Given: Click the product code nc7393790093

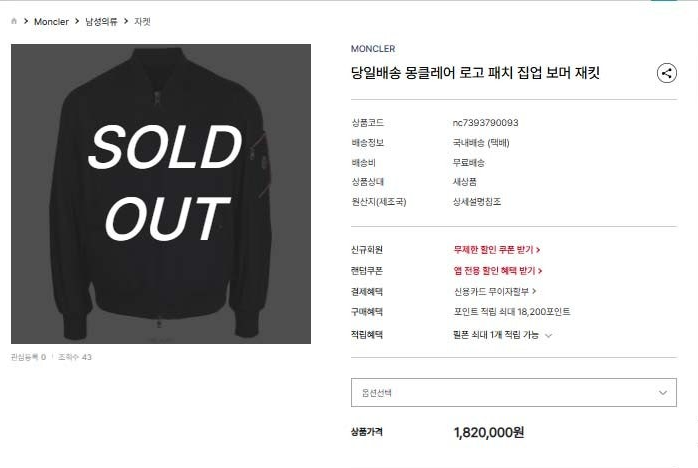Looking at the screenshot, I should tap(485, 123).
